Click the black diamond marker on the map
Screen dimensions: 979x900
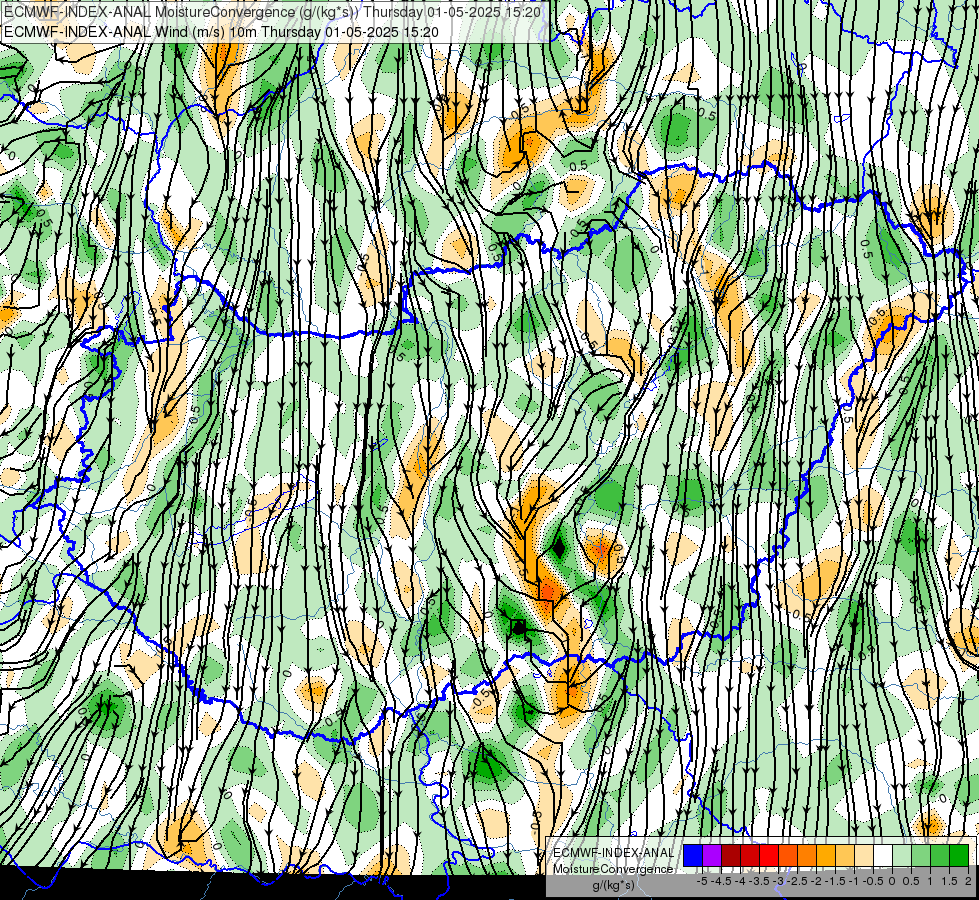(x=559, y=548)
